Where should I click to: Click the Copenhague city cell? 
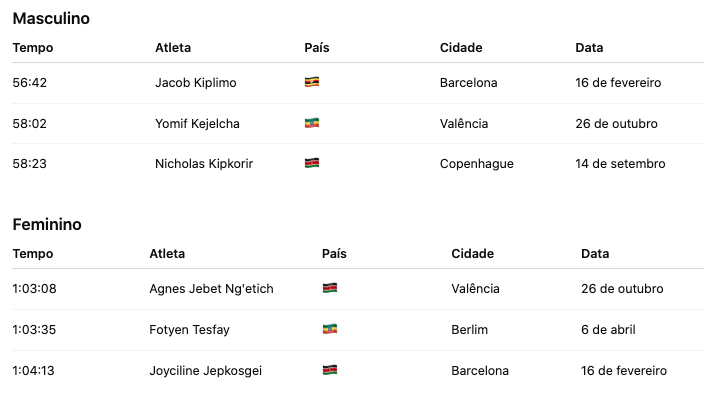(477, 164)
